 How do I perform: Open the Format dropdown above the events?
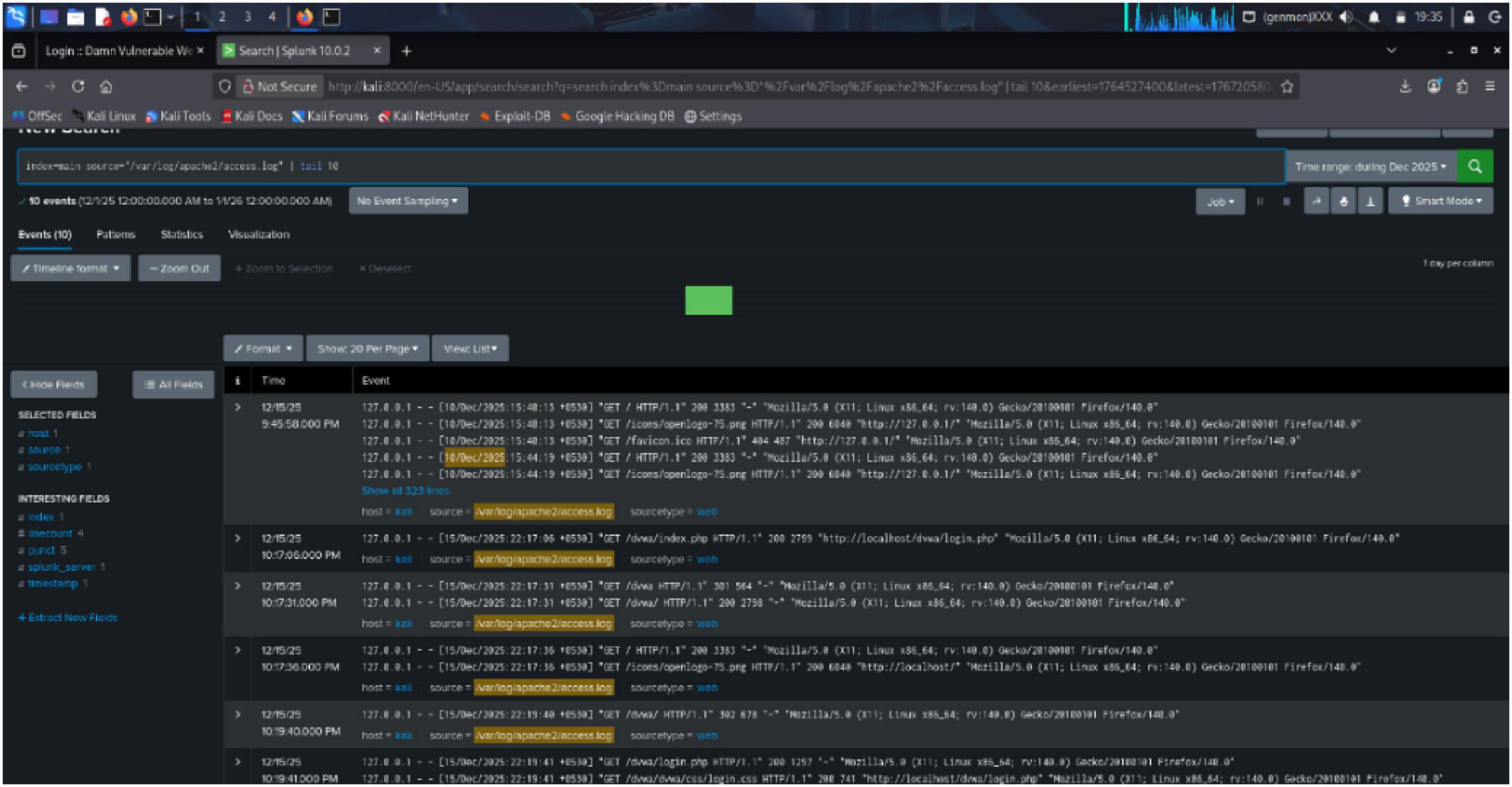click(263, 349)
